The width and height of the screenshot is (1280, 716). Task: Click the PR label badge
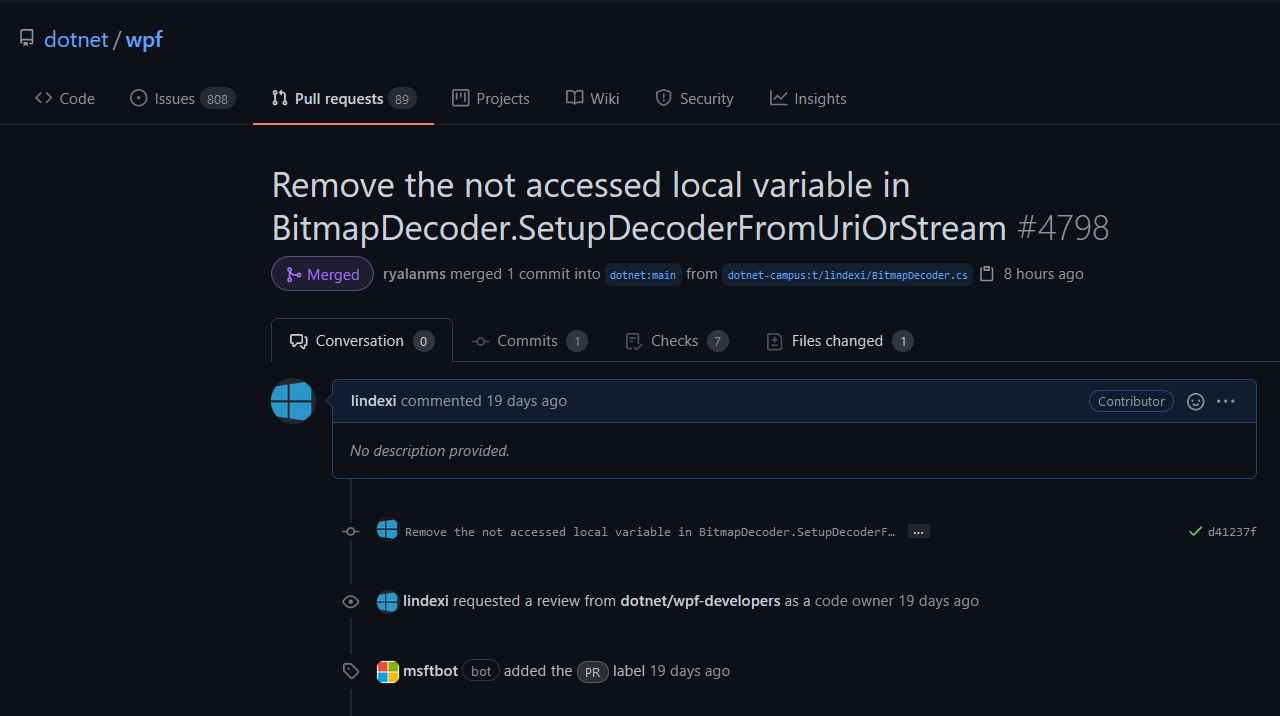pos(592,672)
